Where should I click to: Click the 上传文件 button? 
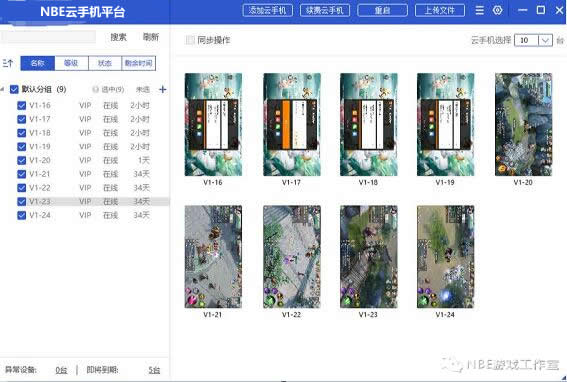click(440, 10)
